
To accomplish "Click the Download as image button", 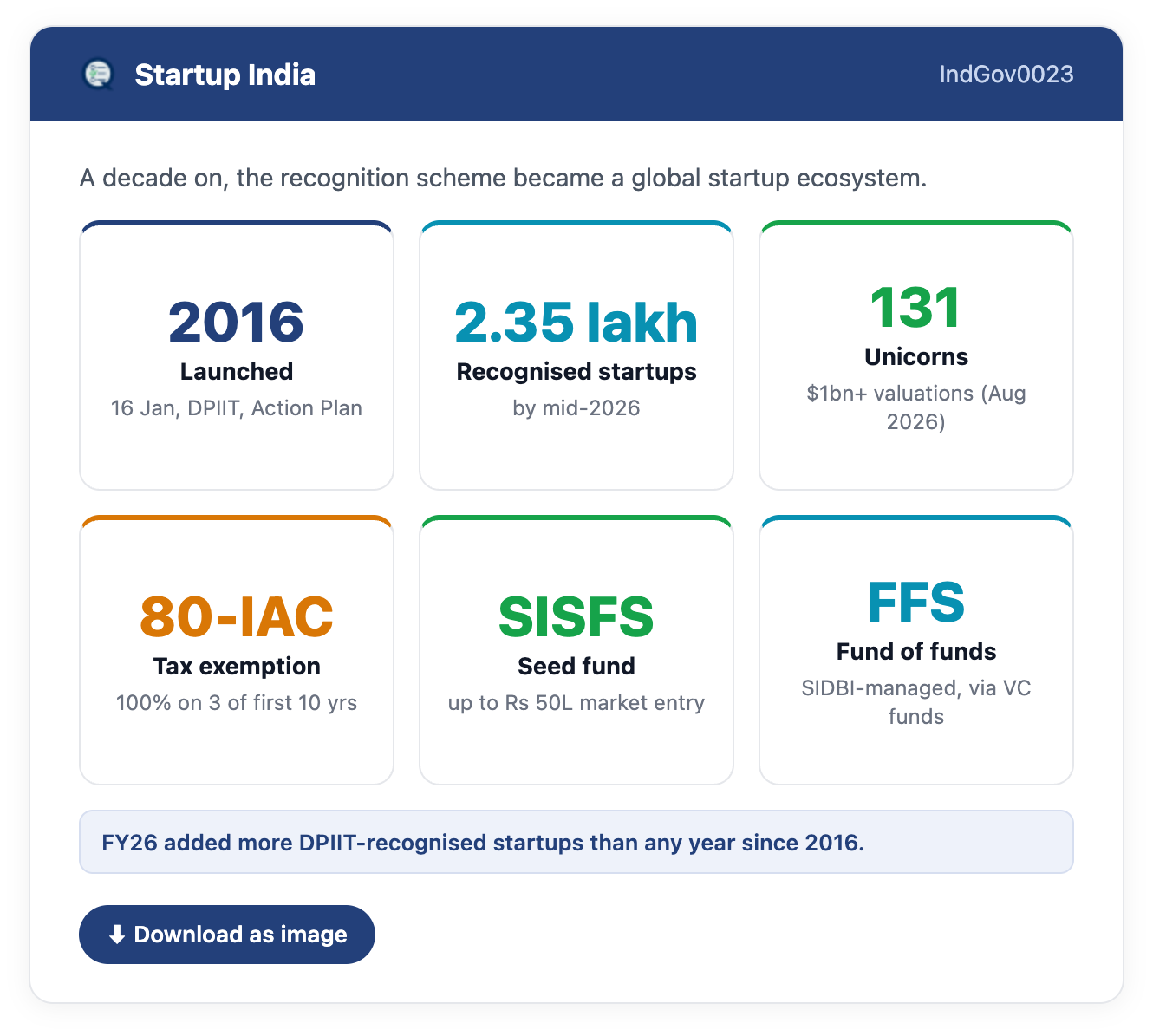I will 227,935.
